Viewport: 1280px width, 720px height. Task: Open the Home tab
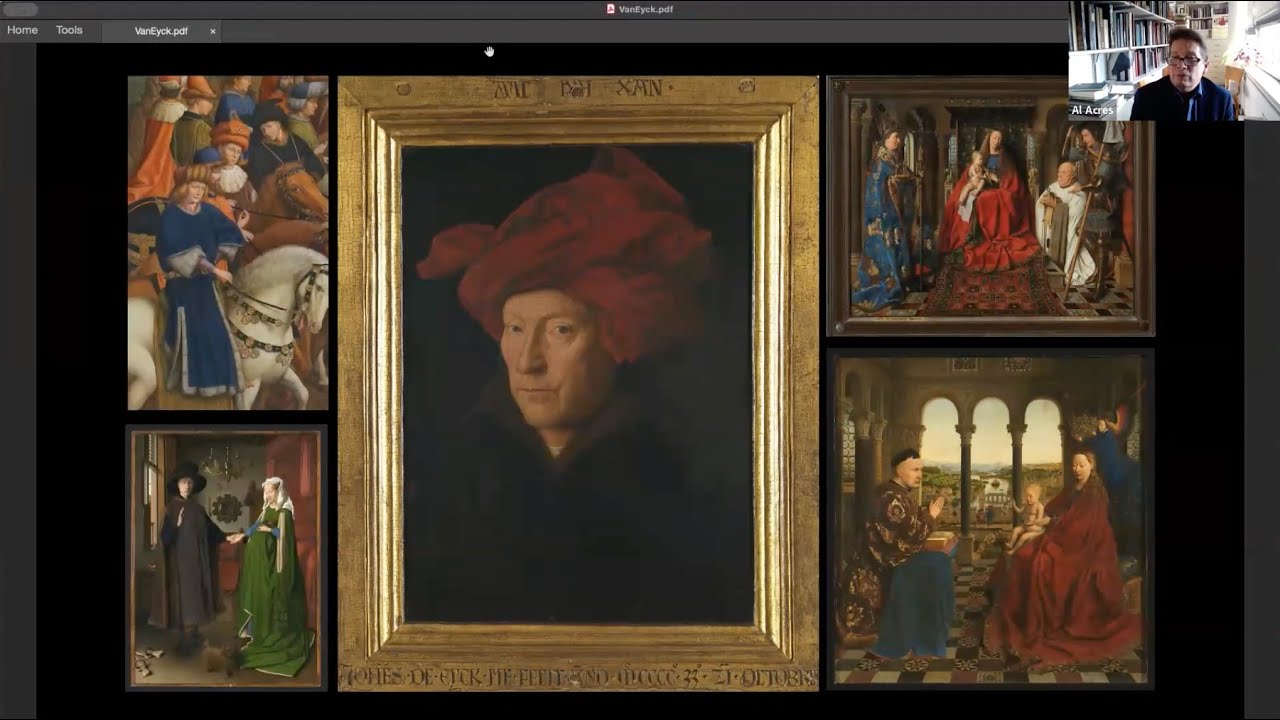[x=22, y=30]
